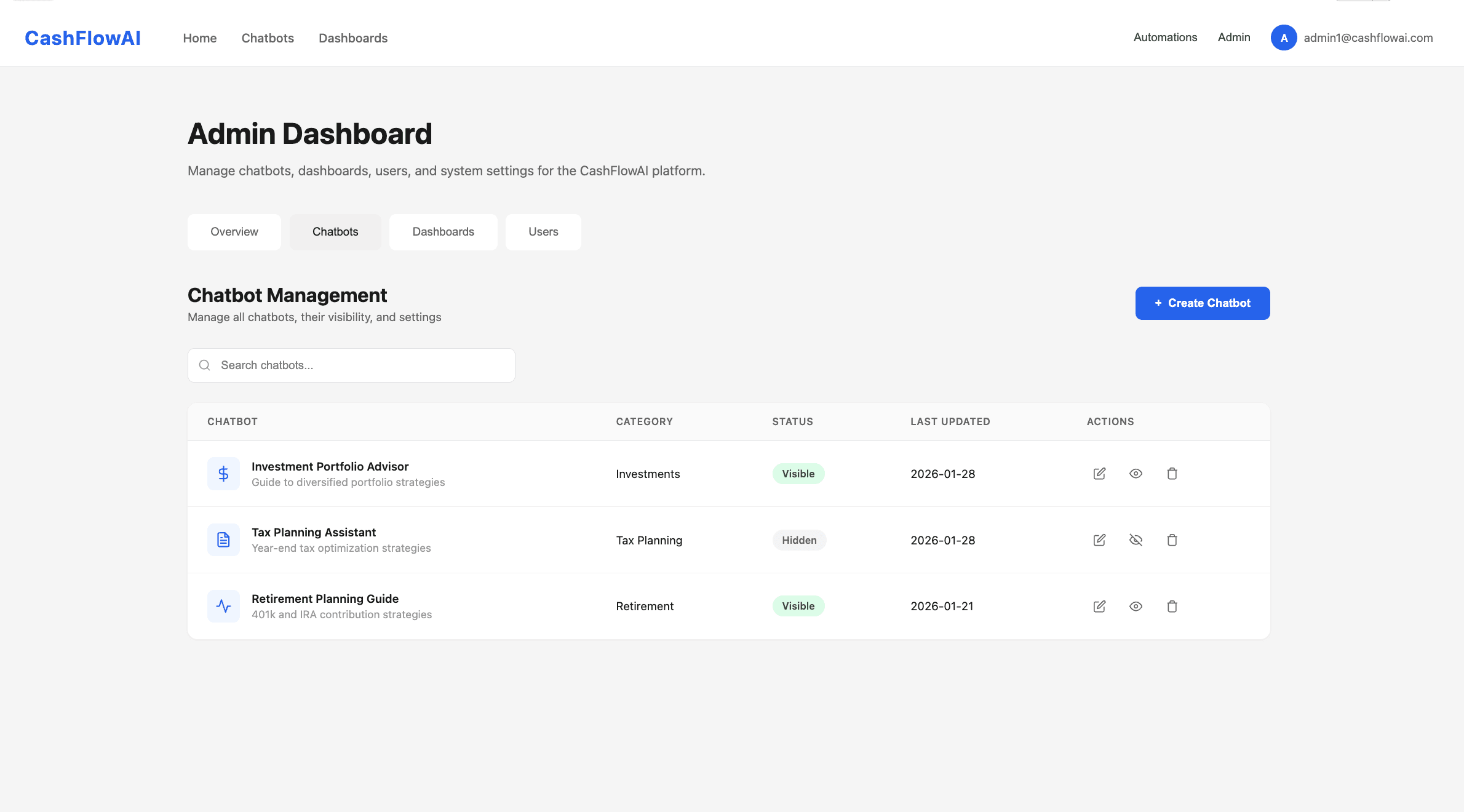This screenshot has width=1464, height=812.
Task: Click the activity icon beside Retirement Planning Guide
Action: [223, 606]
